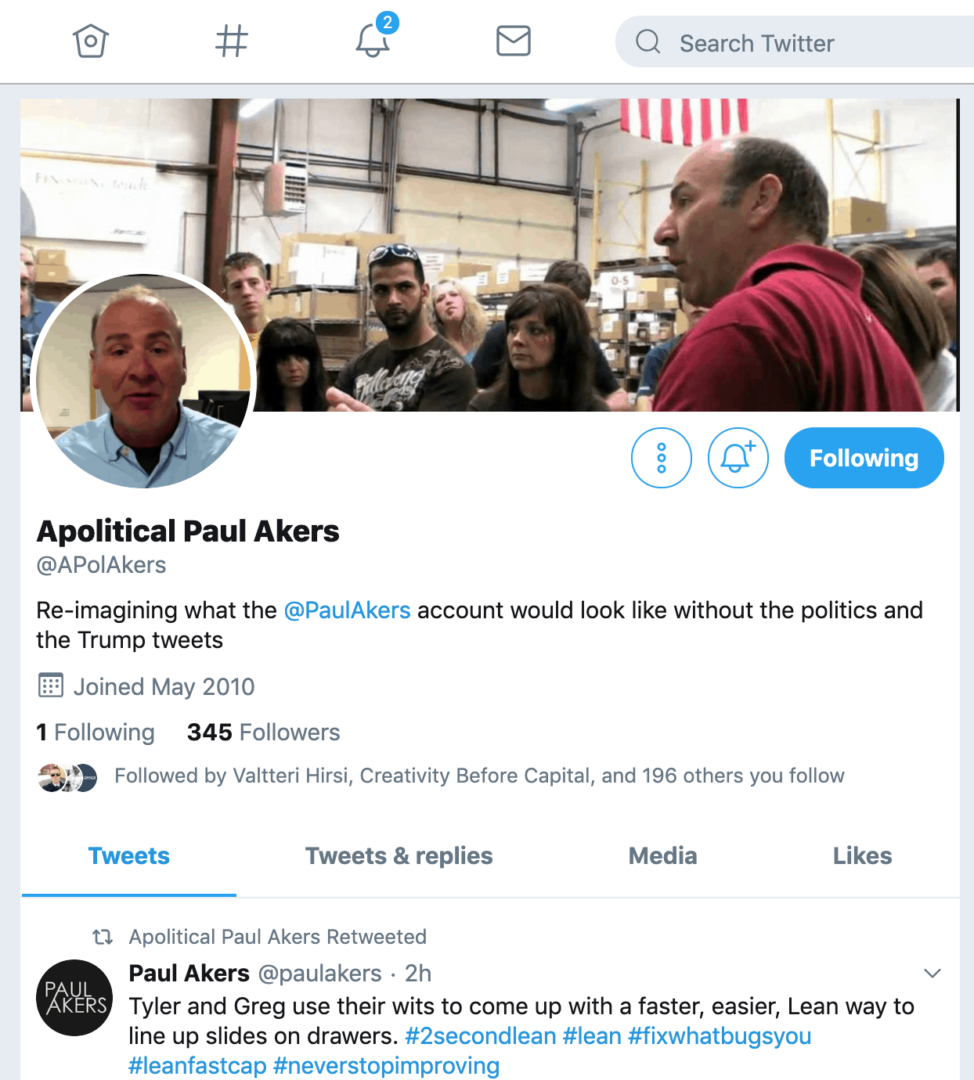
Task: Open the round profile avatar photo
Action: coord(143,381)
